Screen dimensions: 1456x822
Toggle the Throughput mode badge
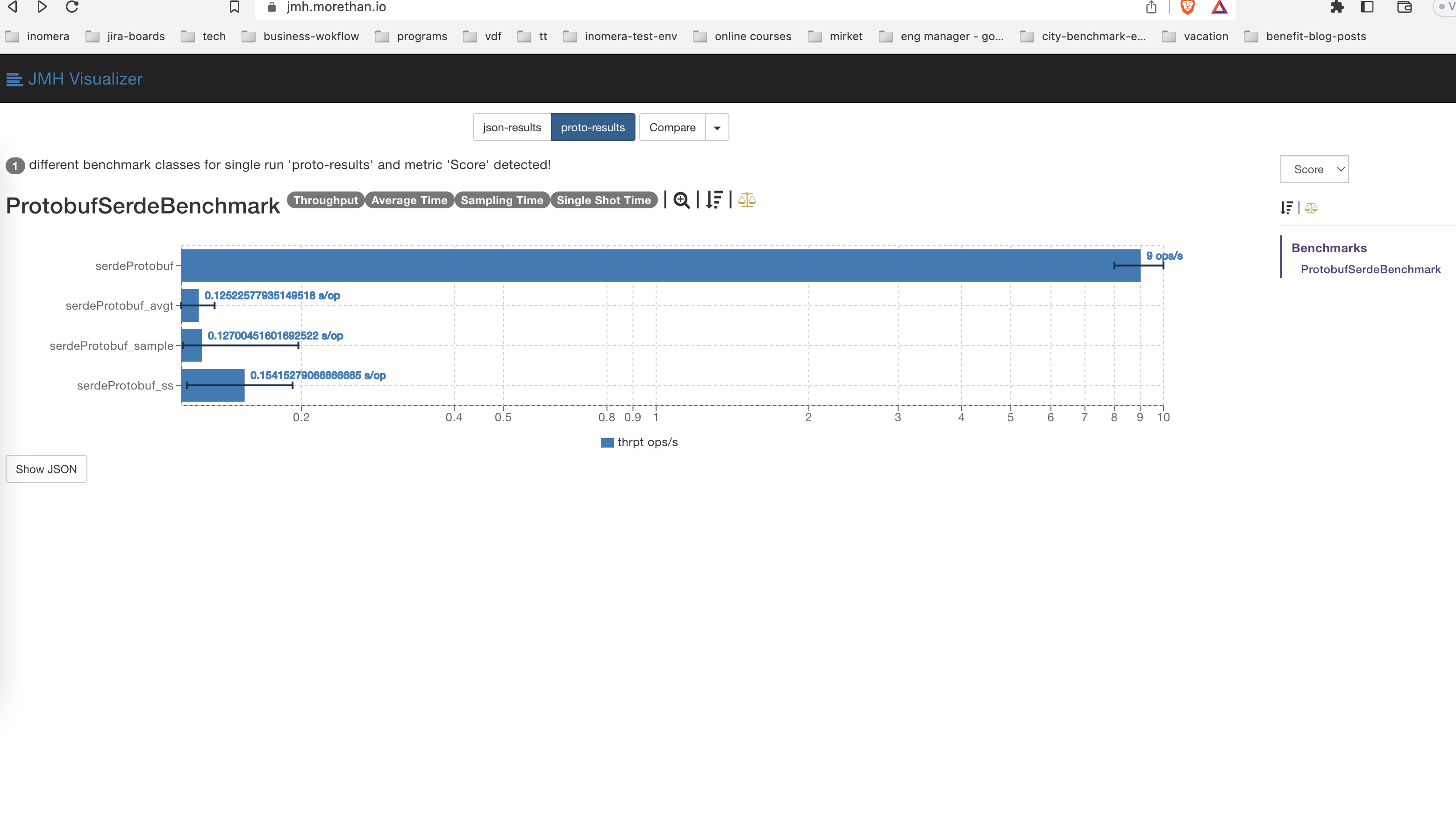coord(326,200)
